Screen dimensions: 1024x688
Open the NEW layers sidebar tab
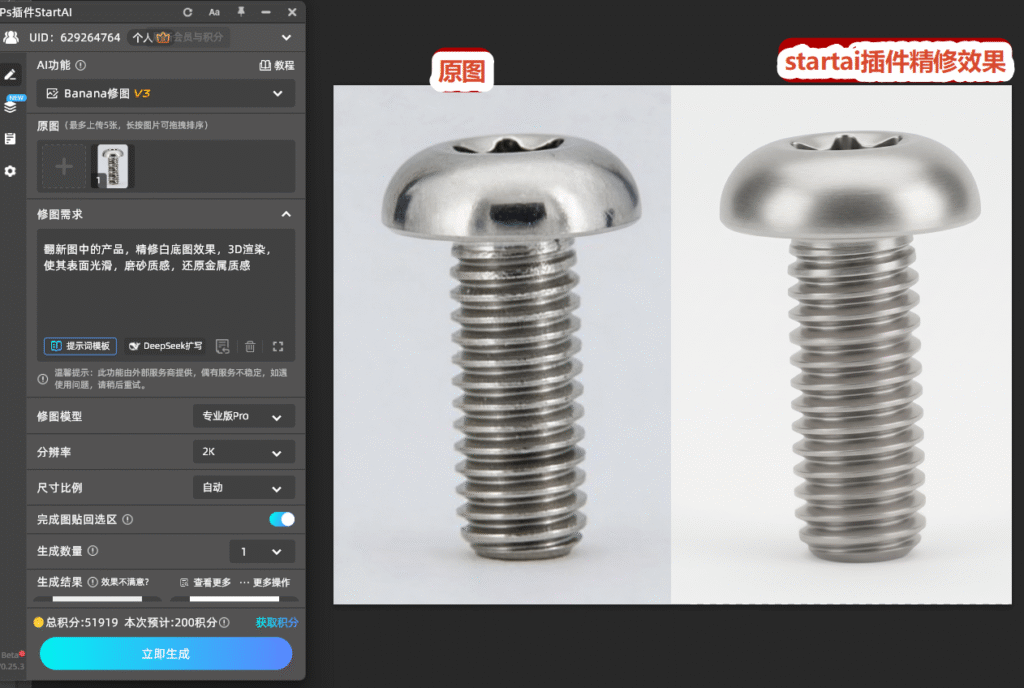[x=11, y=104]
